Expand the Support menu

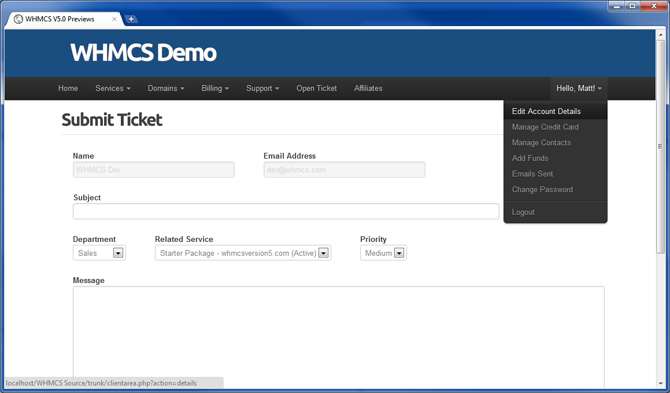coord(262,88)
